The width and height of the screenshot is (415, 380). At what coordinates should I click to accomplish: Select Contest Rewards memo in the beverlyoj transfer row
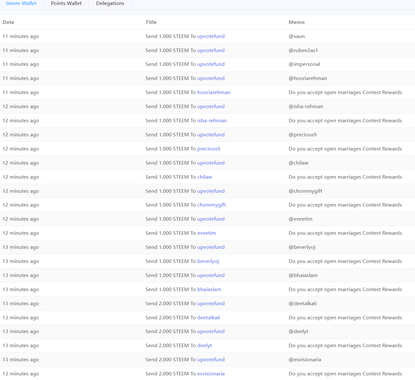pyautogui.click(x=345, y=261)
